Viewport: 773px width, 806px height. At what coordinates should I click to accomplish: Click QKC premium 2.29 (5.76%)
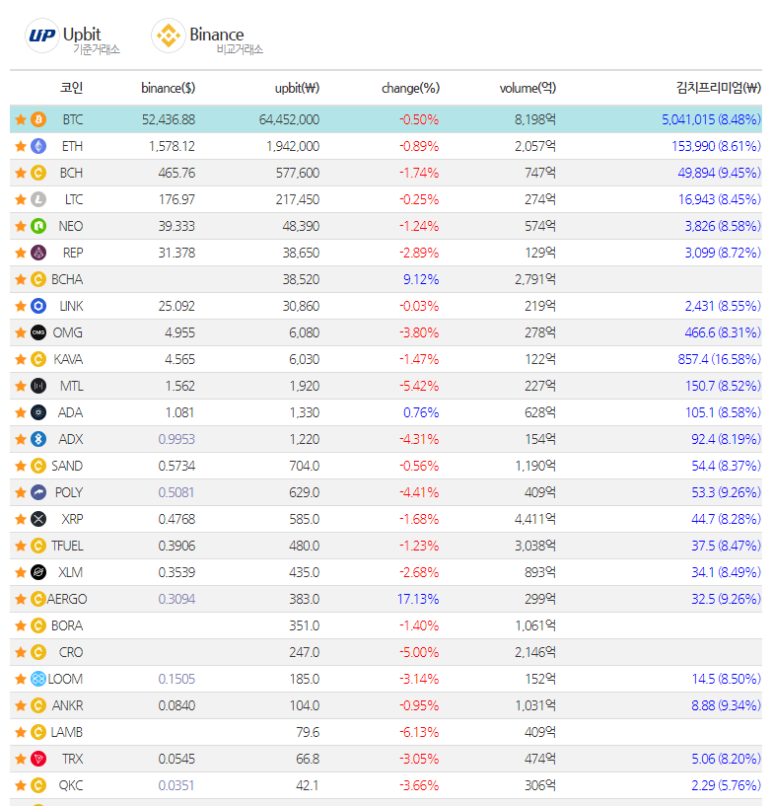tap(726, 785)
